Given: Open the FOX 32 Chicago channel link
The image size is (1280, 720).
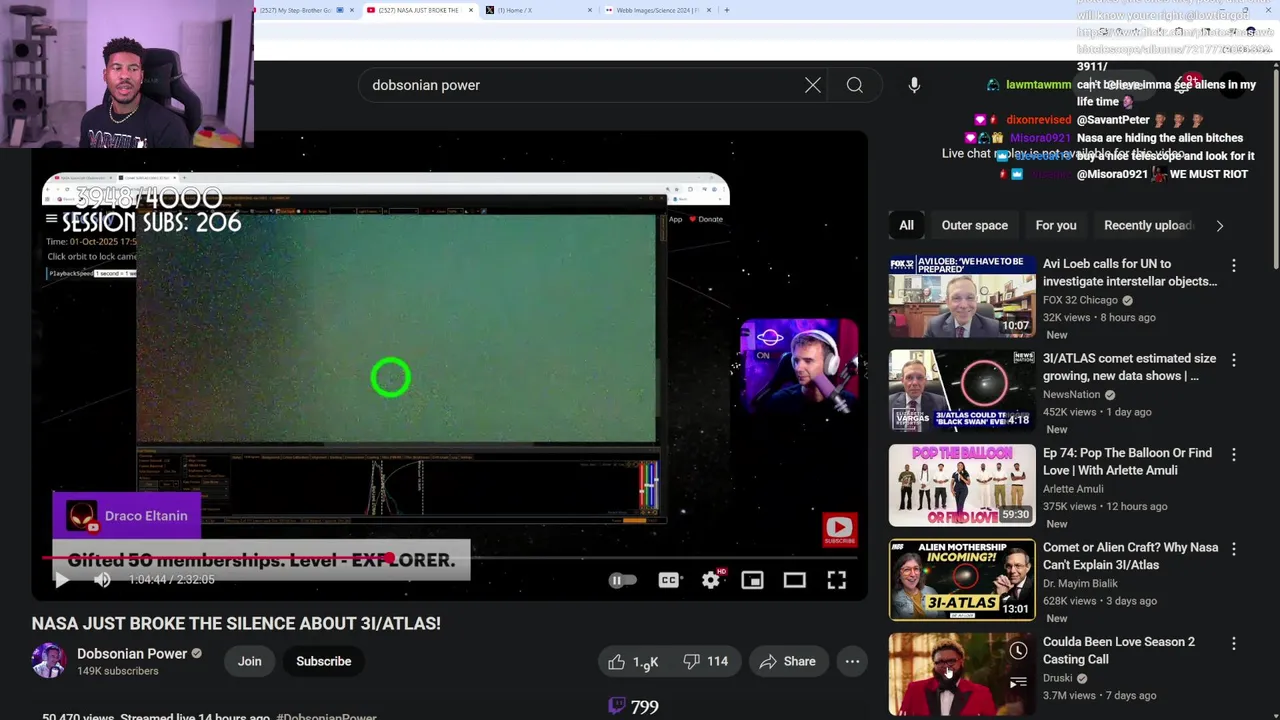Looking at the screenshot, I should tap(1080, 300).
